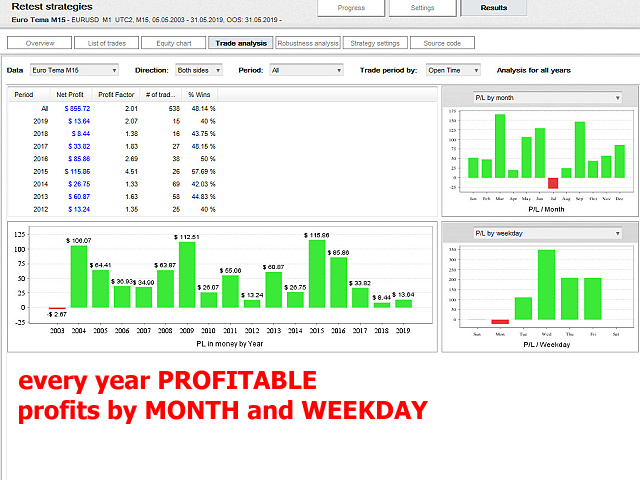
Task: Click the Wednesday bar in weekday chart
Action: (546, 285)
